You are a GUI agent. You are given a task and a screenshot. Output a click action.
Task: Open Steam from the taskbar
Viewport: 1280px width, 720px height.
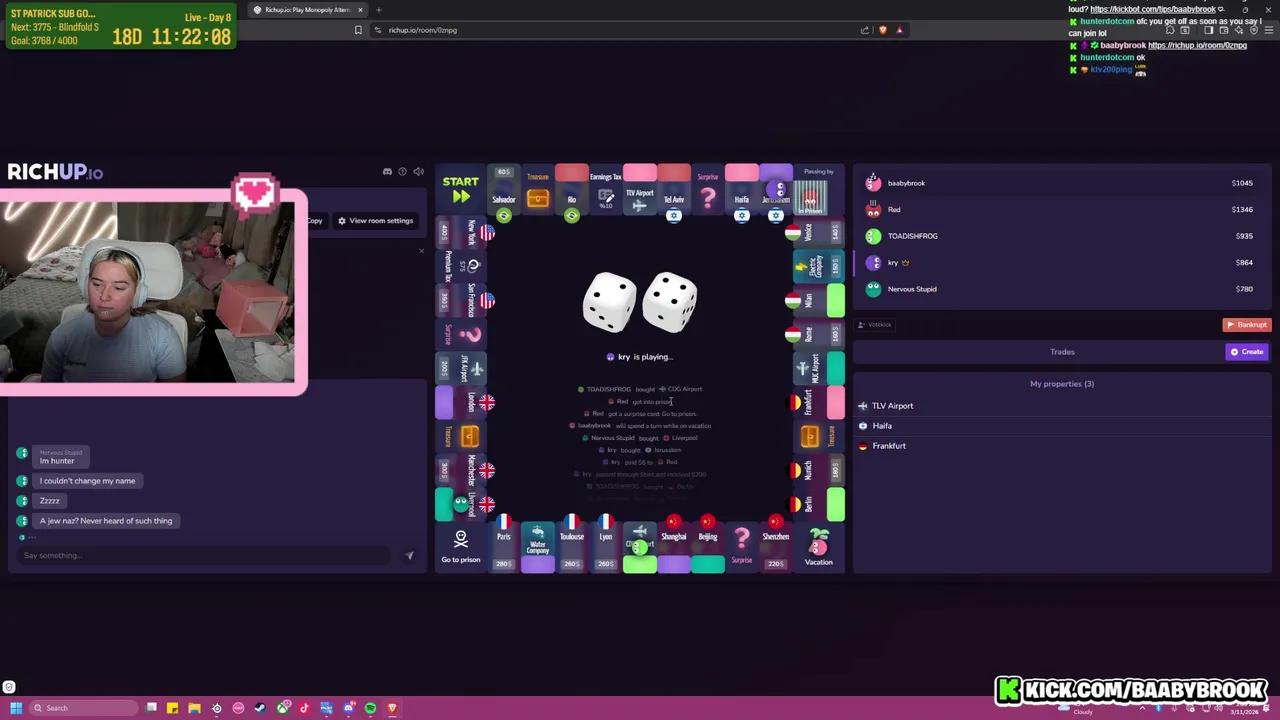[260, 708]
